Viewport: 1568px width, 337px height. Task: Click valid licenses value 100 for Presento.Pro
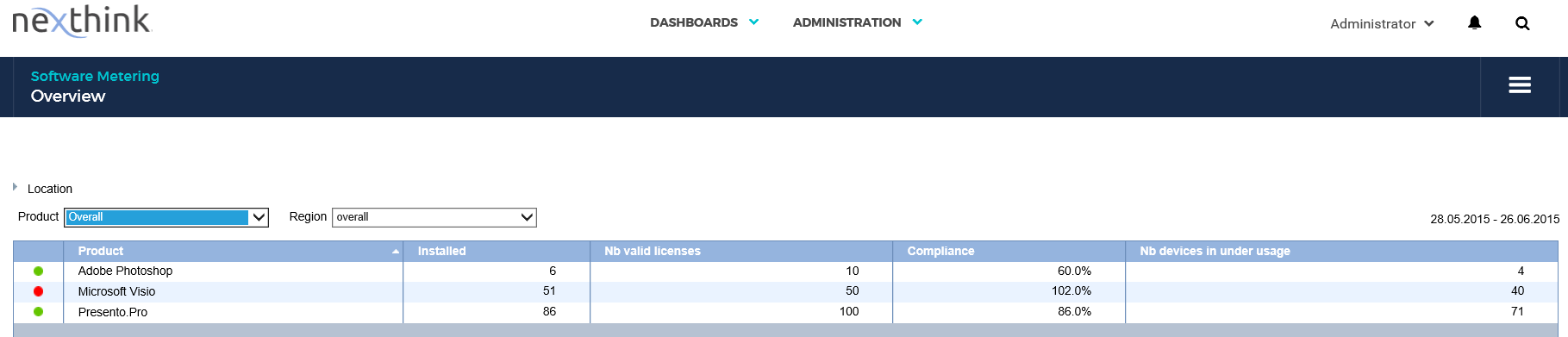(849, 312)
